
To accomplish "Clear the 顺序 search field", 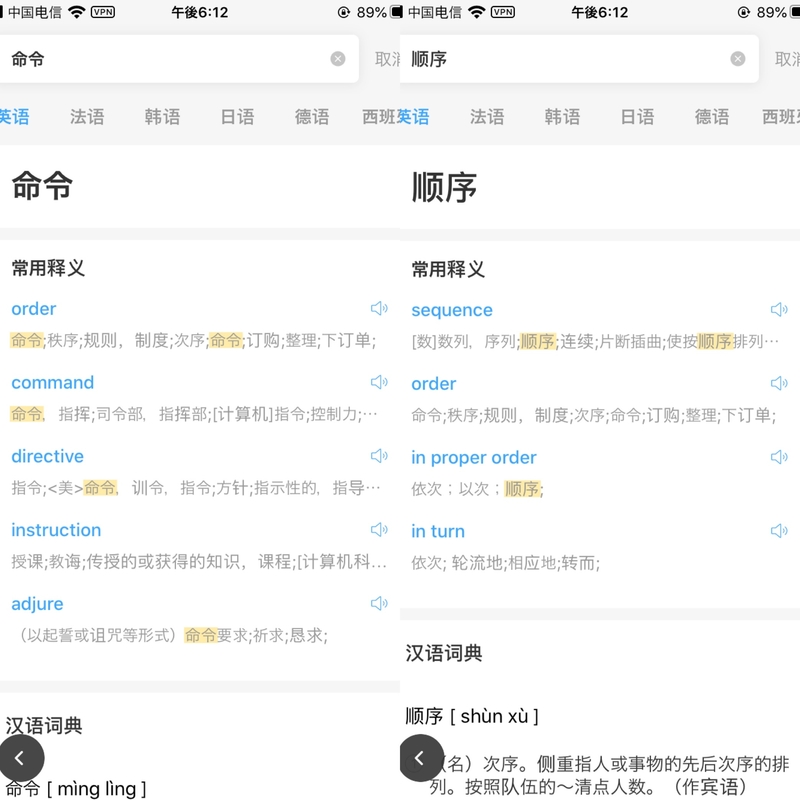I will 738,59.
